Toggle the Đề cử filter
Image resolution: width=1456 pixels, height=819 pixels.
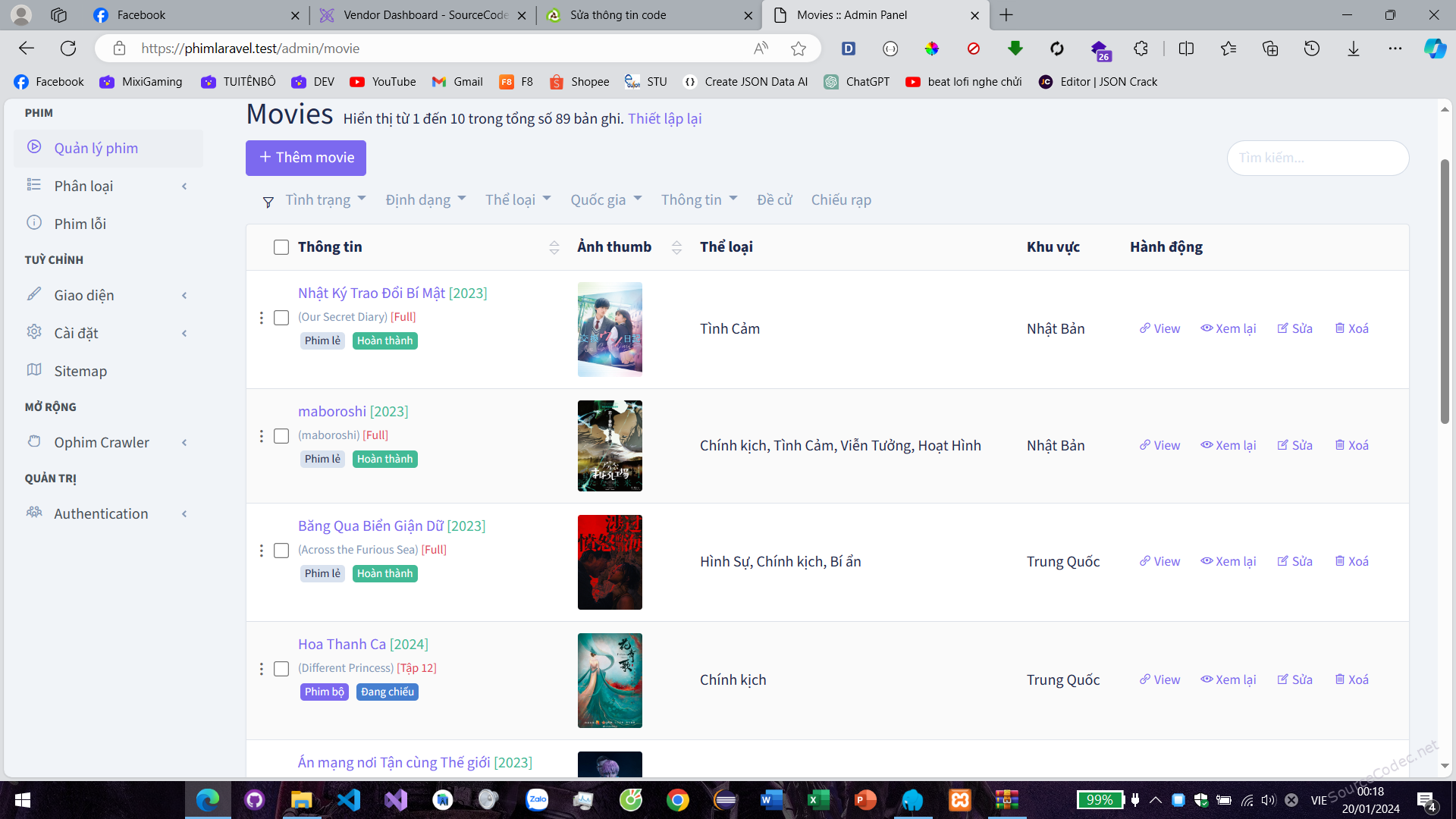774,200
